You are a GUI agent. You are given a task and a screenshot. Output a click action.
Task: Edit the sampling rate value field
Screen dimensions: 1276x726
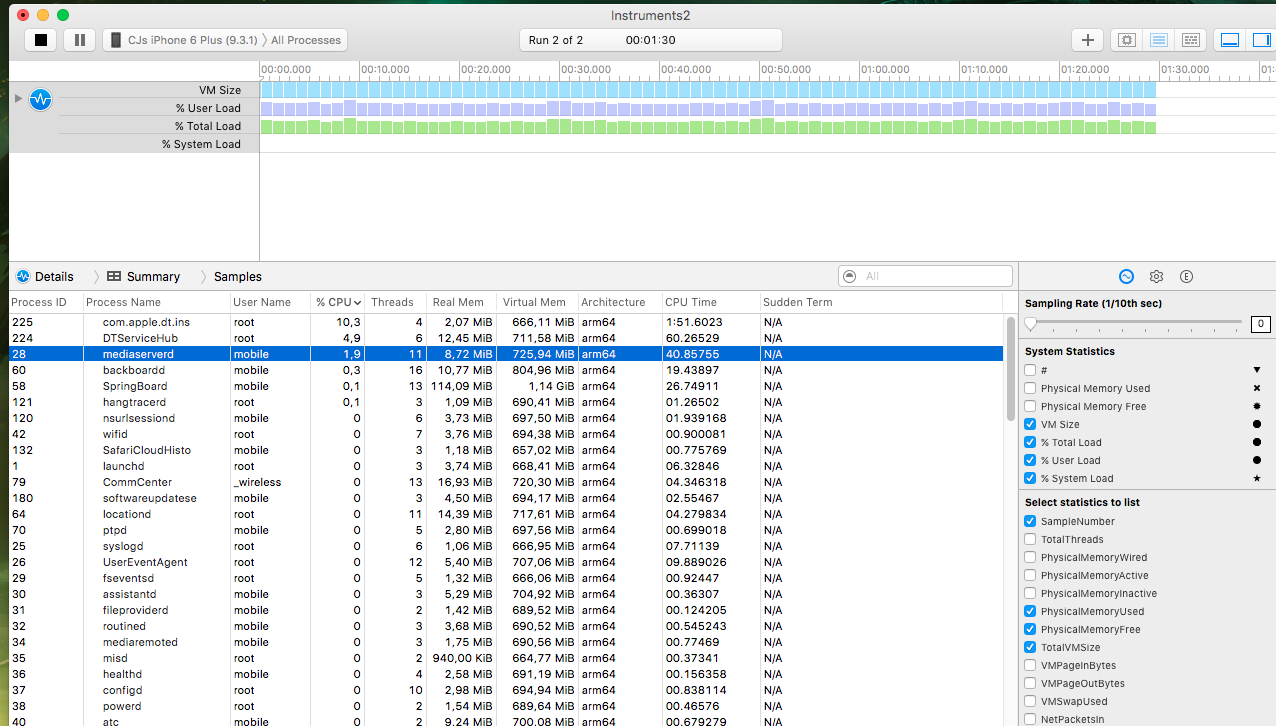(1260, 324)
